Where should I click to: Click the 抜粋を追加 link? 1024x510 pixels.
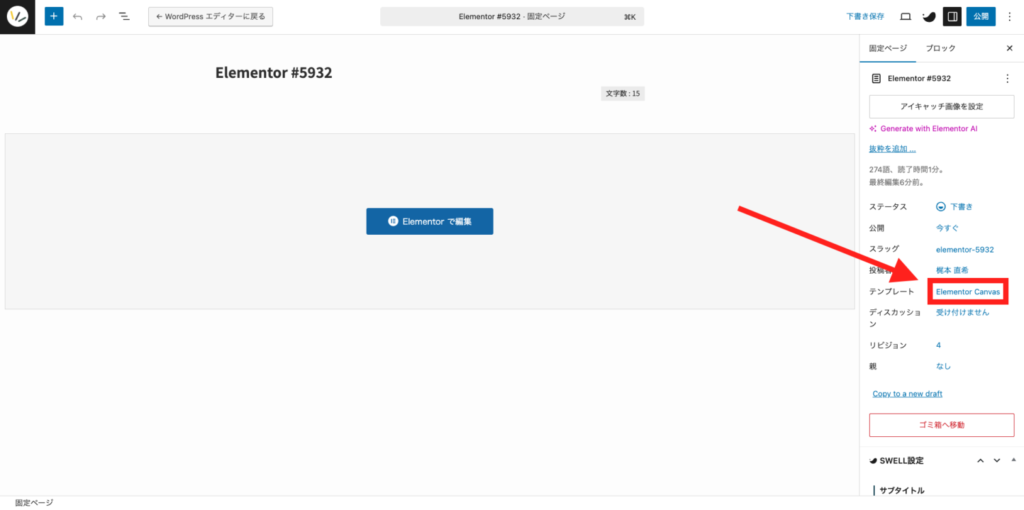coord(892,149)
